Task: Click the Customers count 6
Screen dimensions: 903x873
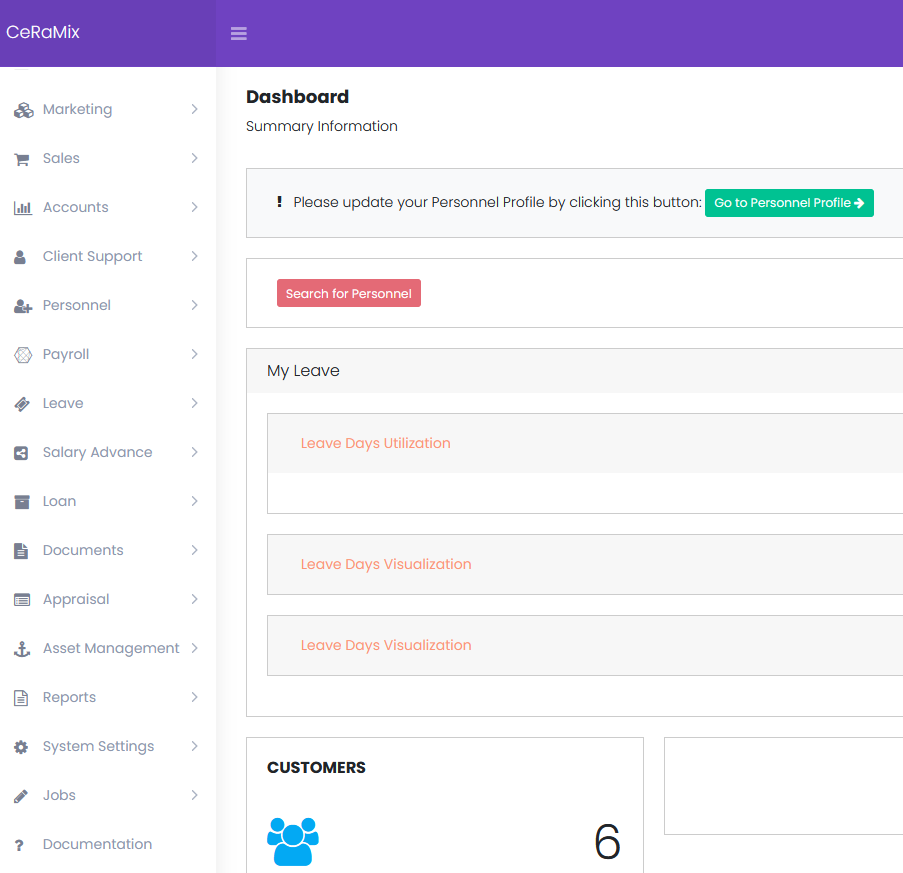Action: pyautogui.click(x=607, y=842)
